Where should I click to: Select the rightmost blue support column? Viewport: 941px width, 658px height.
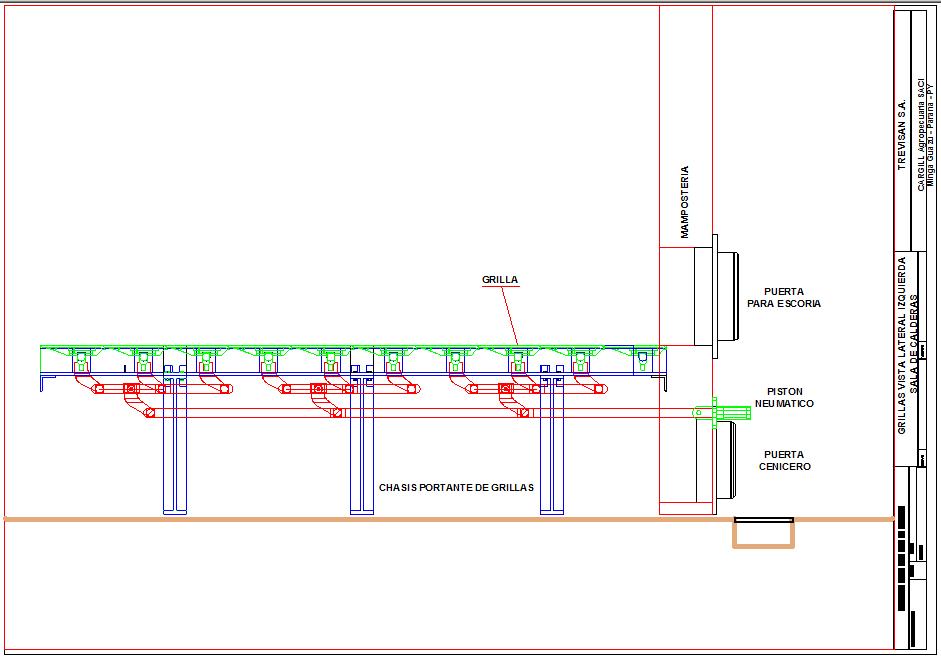pyautogui.click(x=552, y=439)
